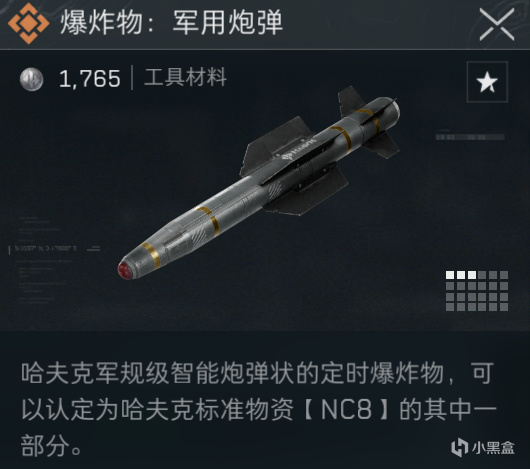Click the 【NC8】 reference in the description
Viewport: 530px width, 469px height.
346,410
